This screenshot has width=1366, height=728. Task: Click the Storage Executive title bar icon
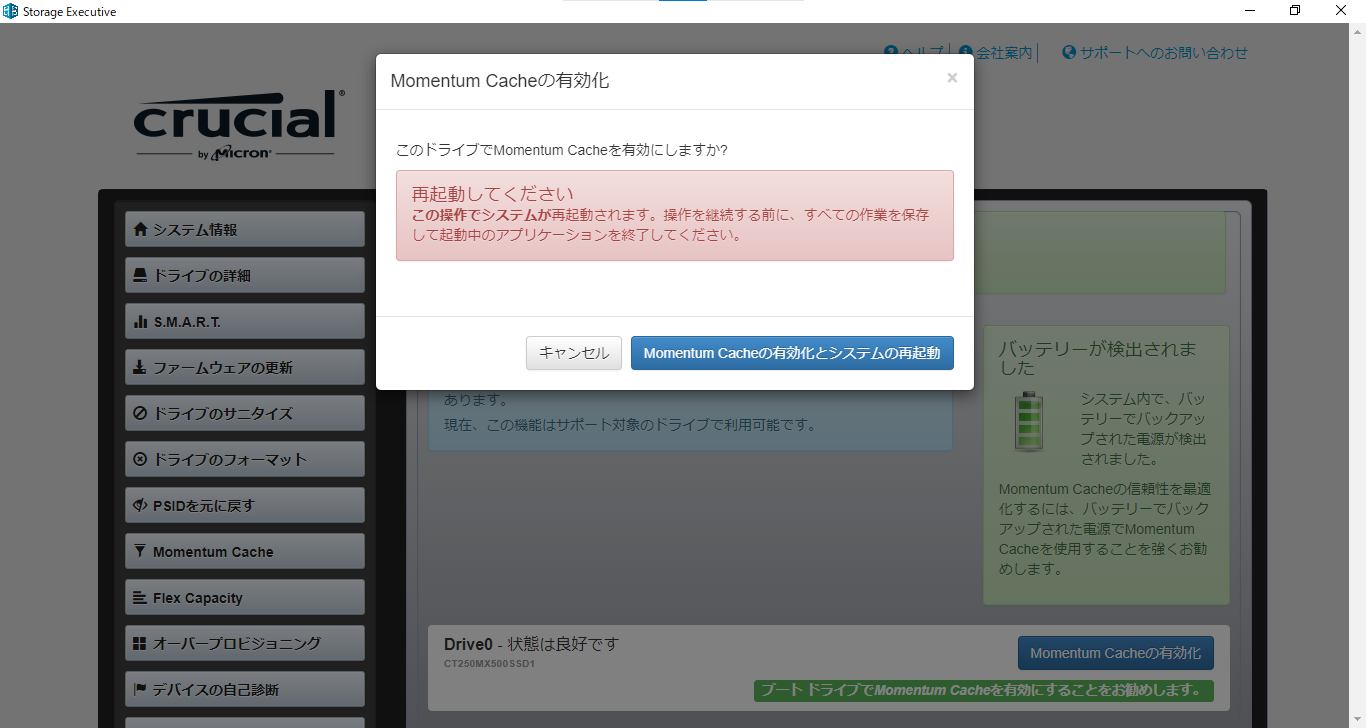(10, 11)
